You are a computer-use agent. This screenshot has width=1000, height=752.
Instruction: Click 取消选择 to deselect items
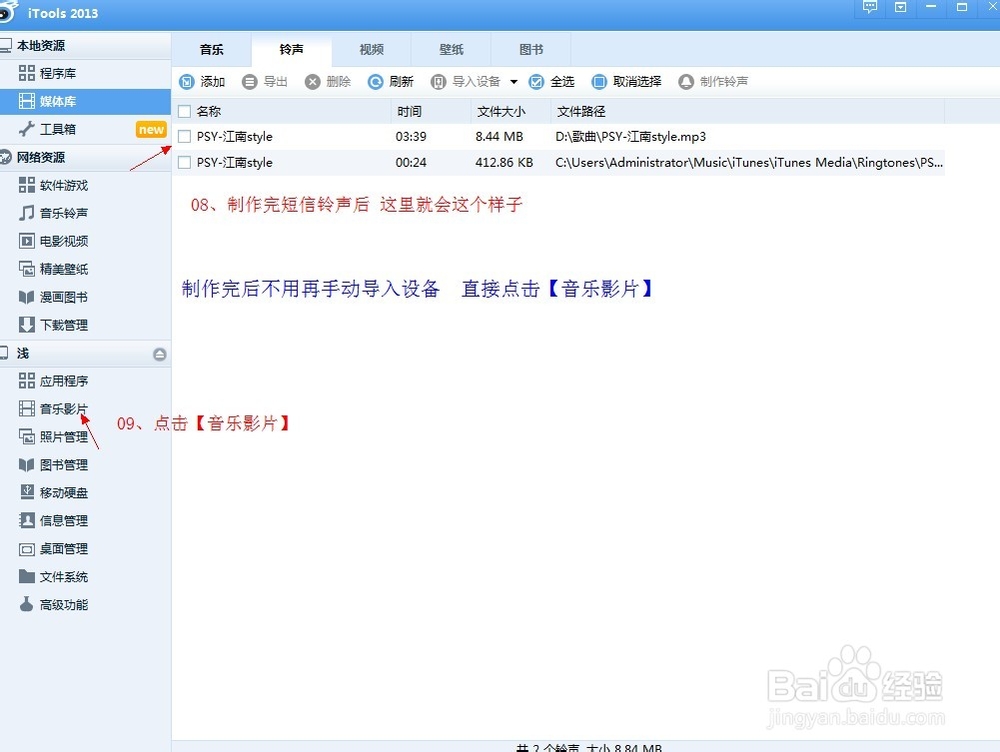click(x=626, y=81)
